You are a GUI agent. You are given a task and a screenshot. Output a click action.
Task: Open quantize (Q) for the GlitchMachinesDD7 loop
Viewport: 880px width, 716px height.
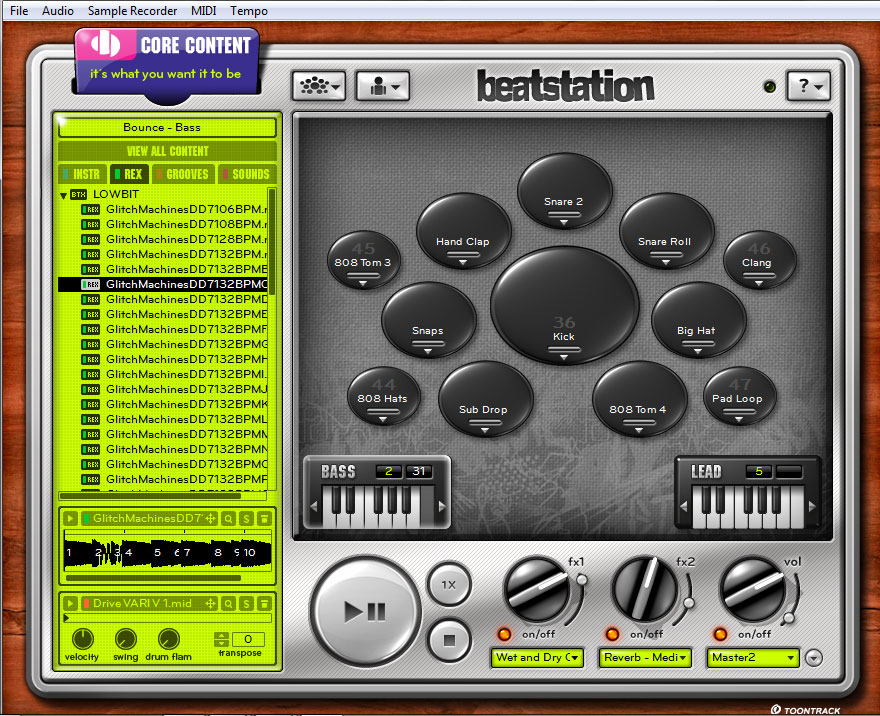click(228, 518)
